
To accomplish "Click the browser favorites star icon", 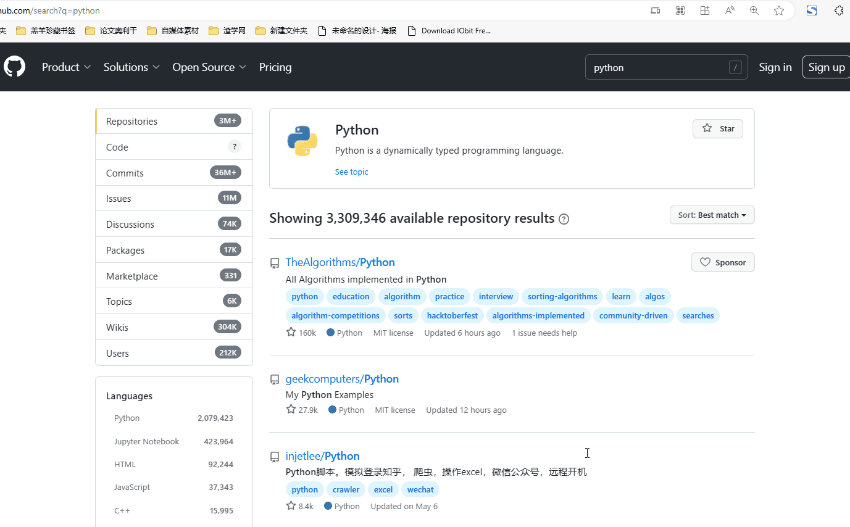I will pyautogui.click(x=779, y=10).
